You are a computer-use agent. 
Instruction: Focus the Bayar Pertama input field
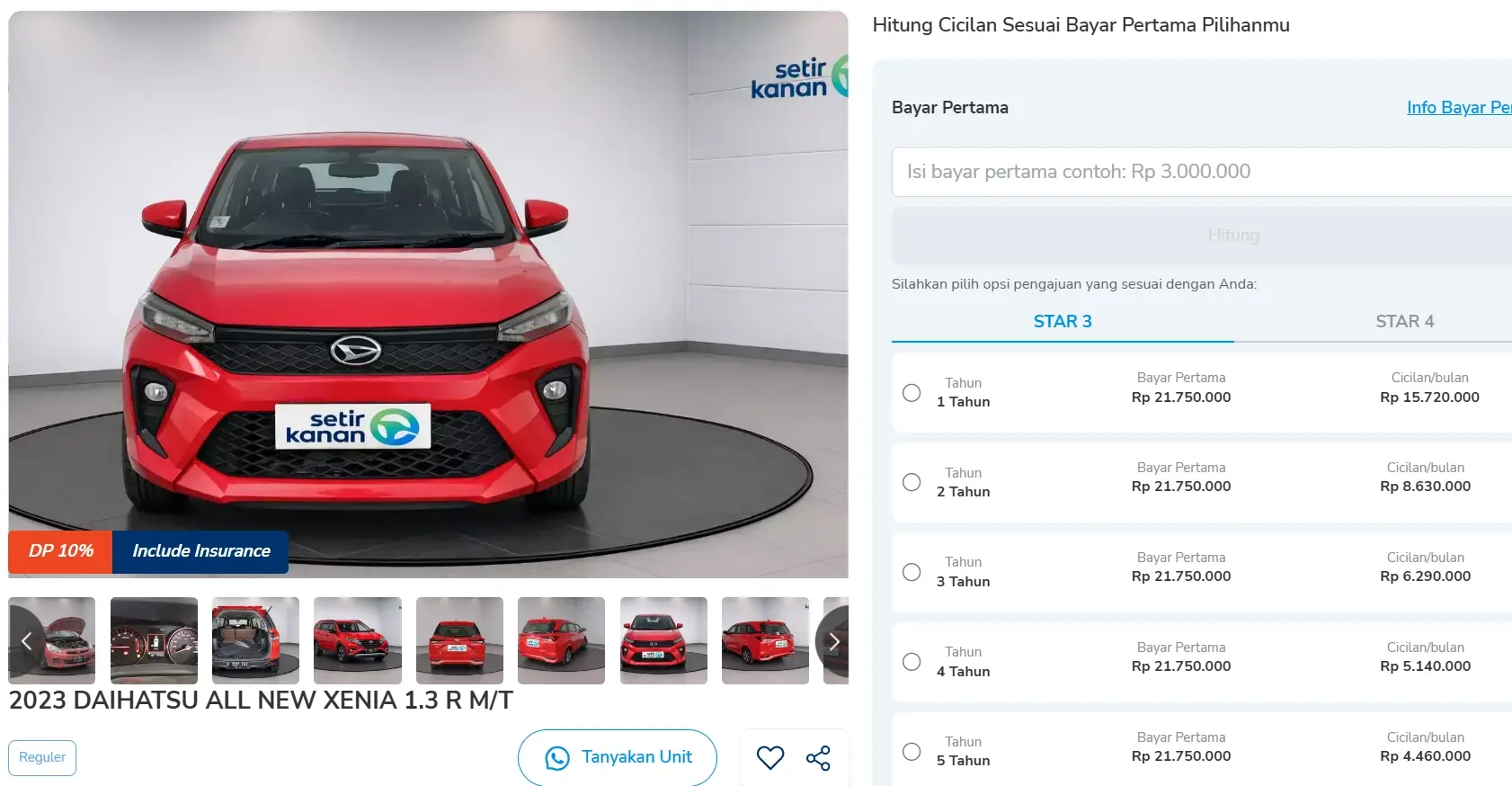(x=1202, y=172)
